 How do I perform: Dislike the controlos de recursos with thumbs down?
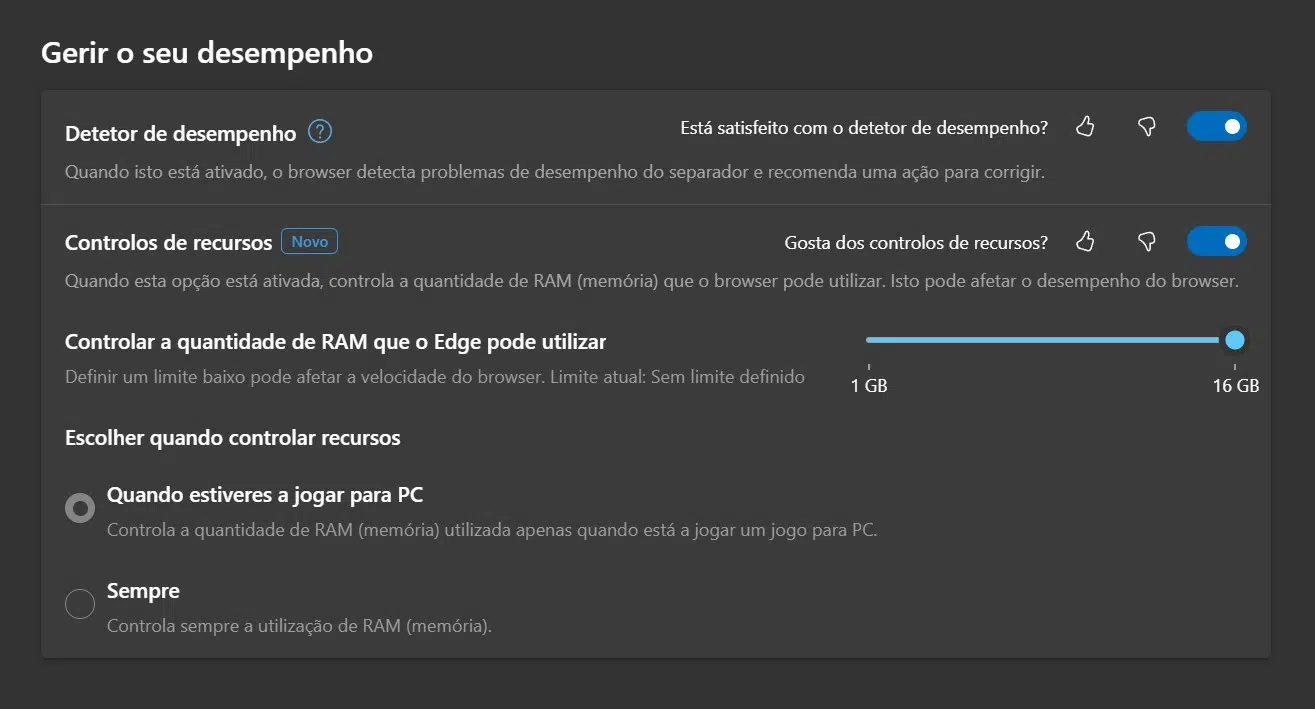(x=1147, y=242)
